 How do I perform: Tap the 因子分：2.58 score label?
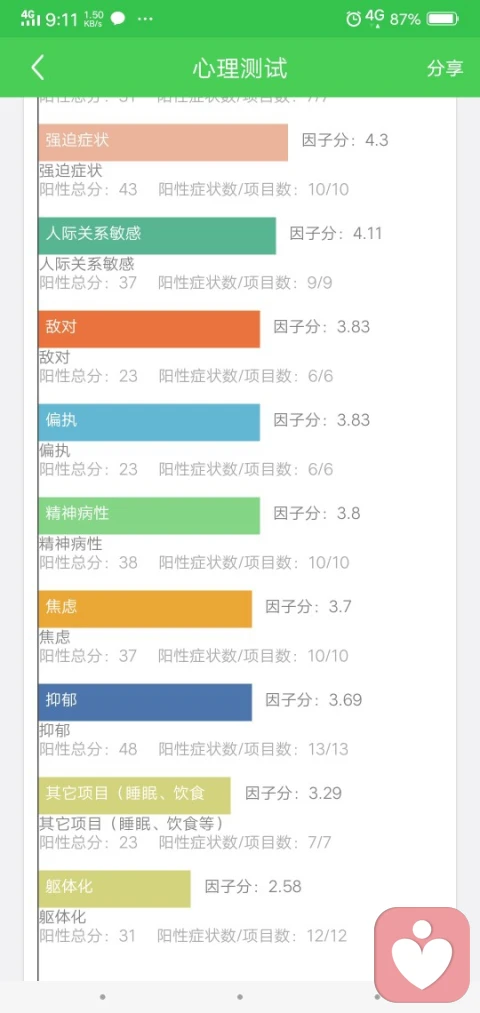[x=253, y=886]
